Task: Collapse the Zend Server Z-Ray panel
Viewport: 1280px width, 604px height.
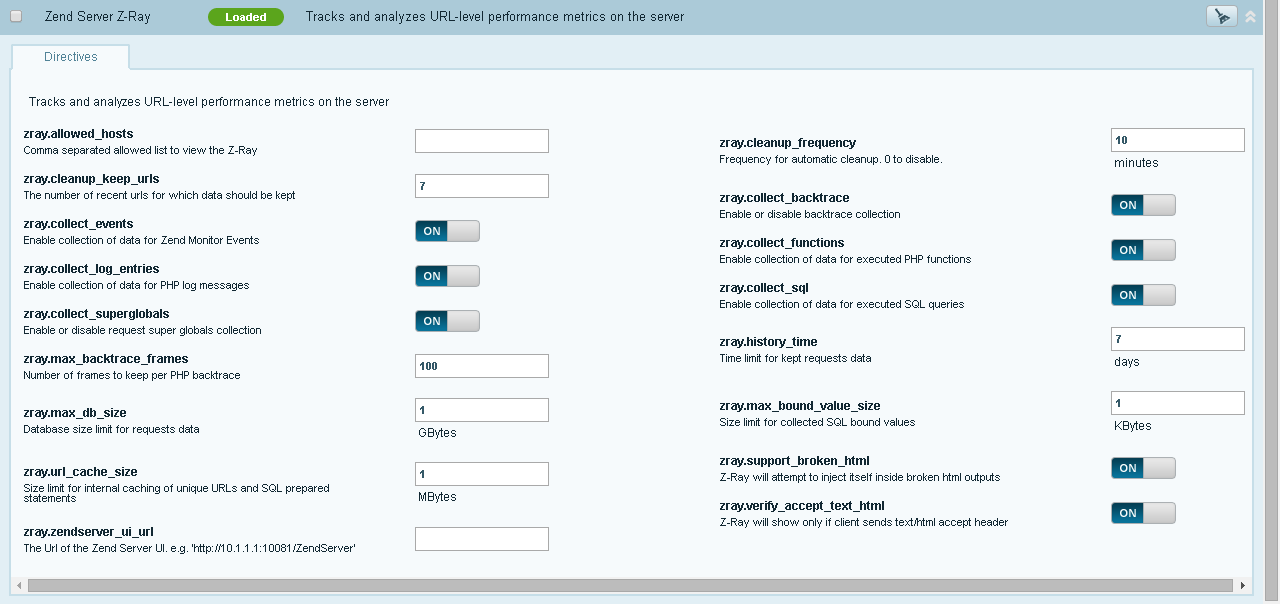Action: point(1250,16)
